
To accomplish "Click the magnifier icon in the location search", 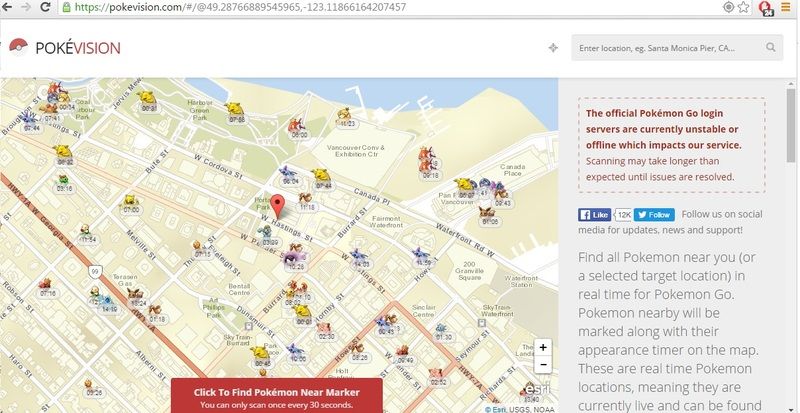I will pos(770,47).
